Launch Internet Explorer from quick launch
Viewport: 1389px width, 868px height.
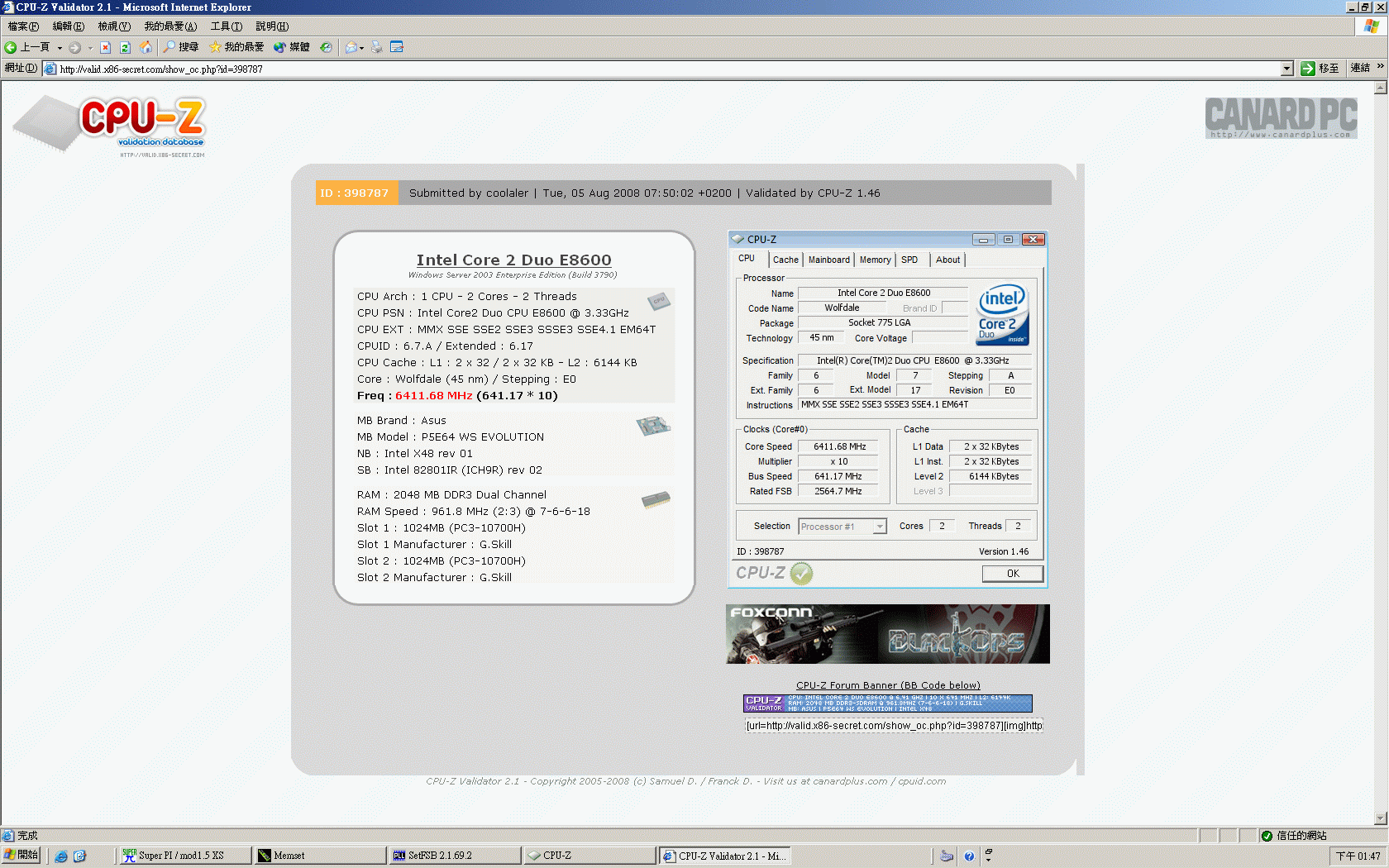click(61, 856)
